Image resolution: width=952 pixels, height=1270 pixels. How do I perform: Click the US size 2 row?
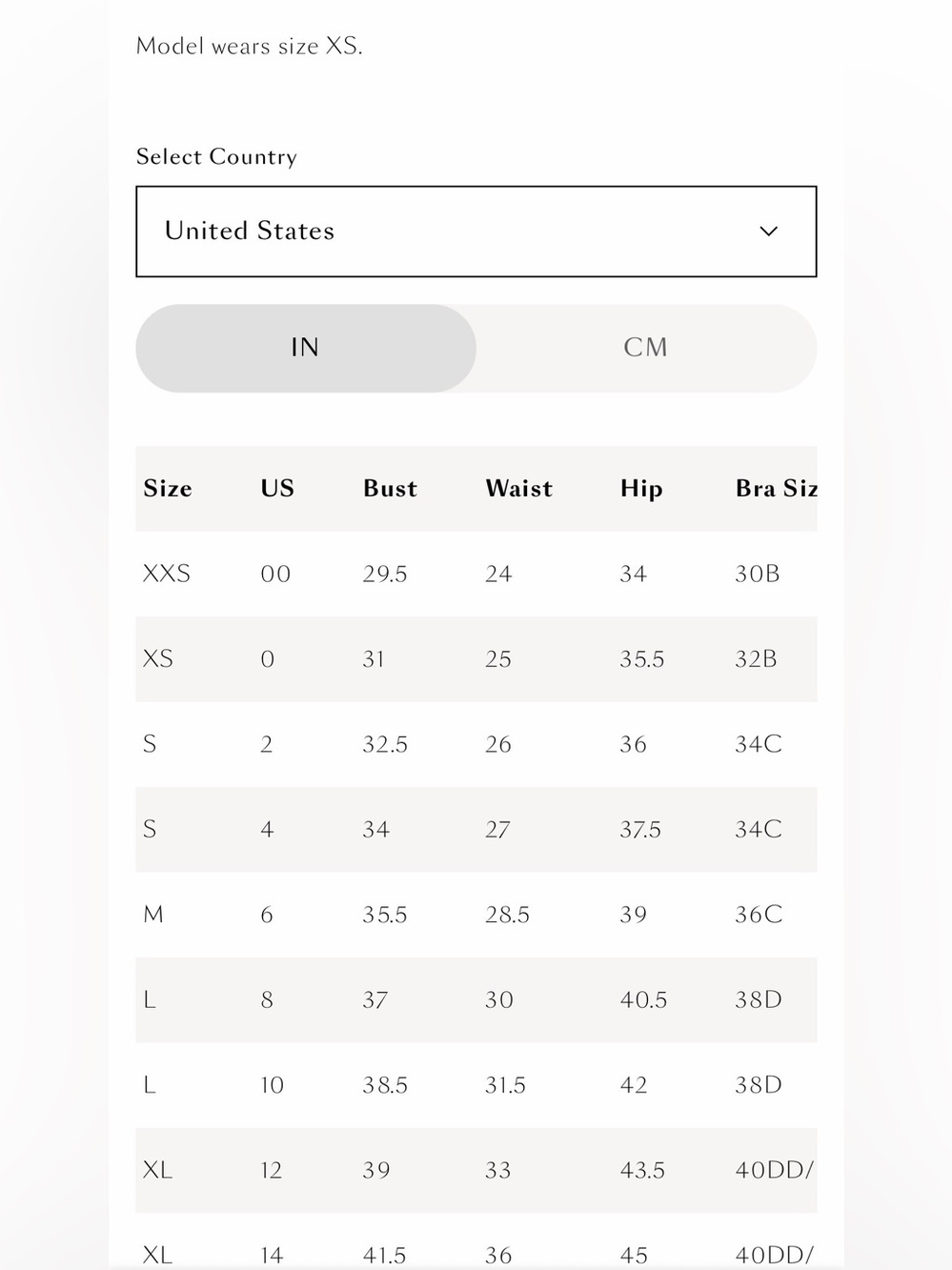click(476, 744)
